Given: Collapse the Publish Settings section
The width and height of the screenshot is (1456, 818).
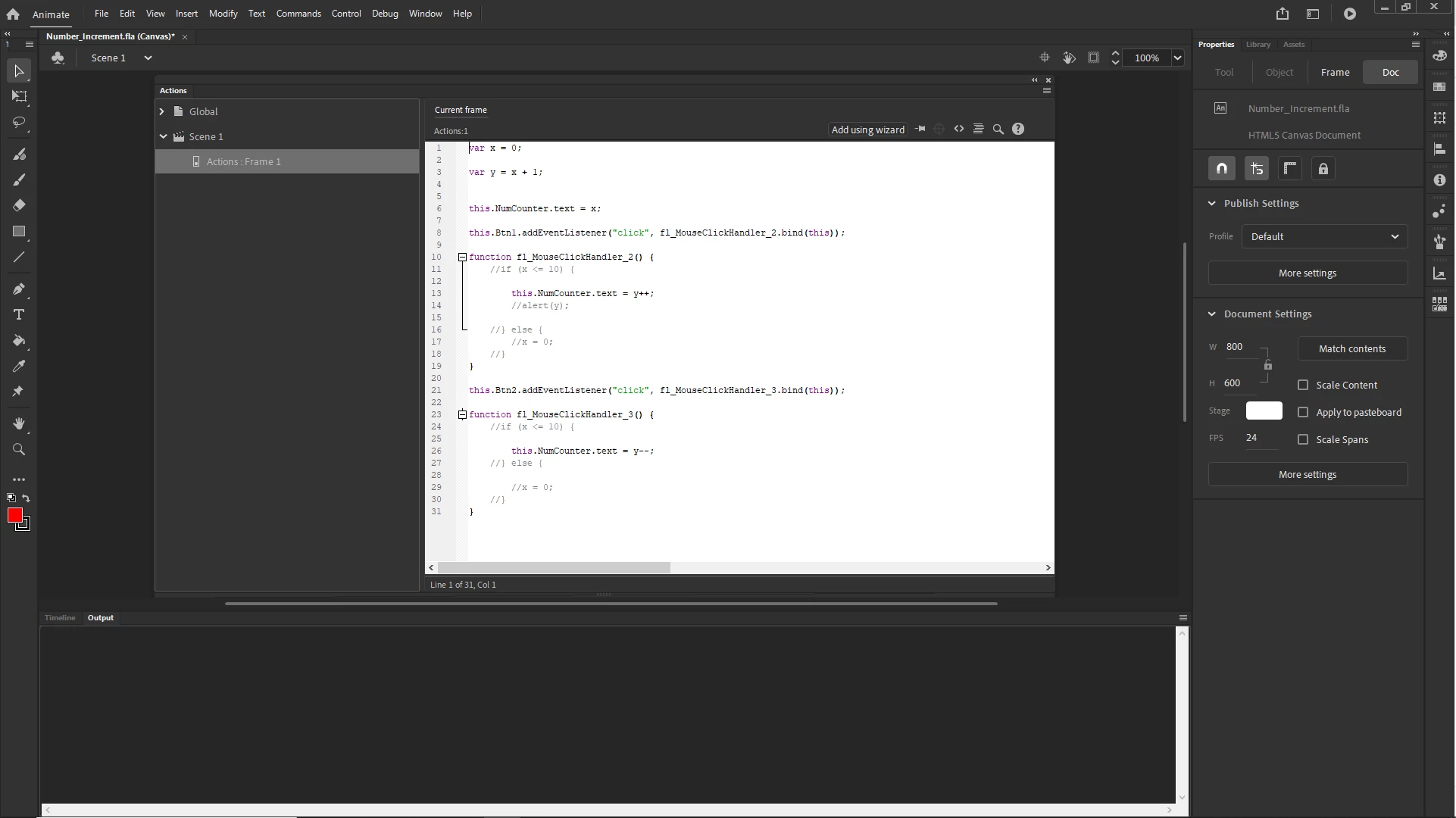Looking at the screenshot, I should pos(1211,203).
